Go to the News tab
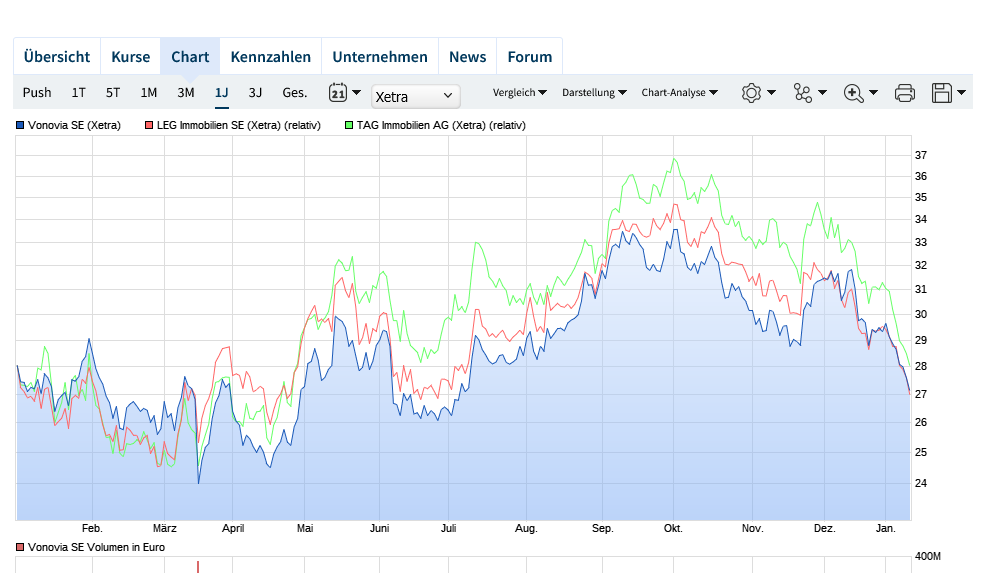The height and width of the screenshot is (573, 987). (467, 57)
